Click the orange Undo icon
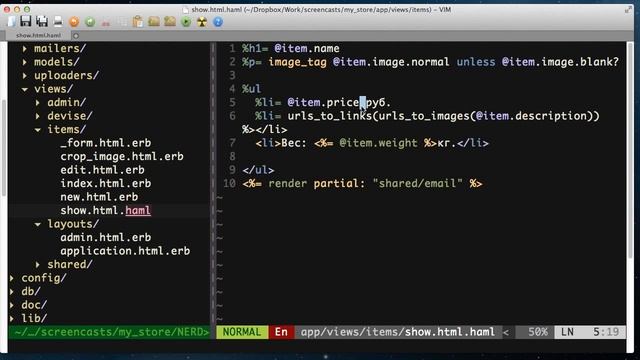 (74, 22)
